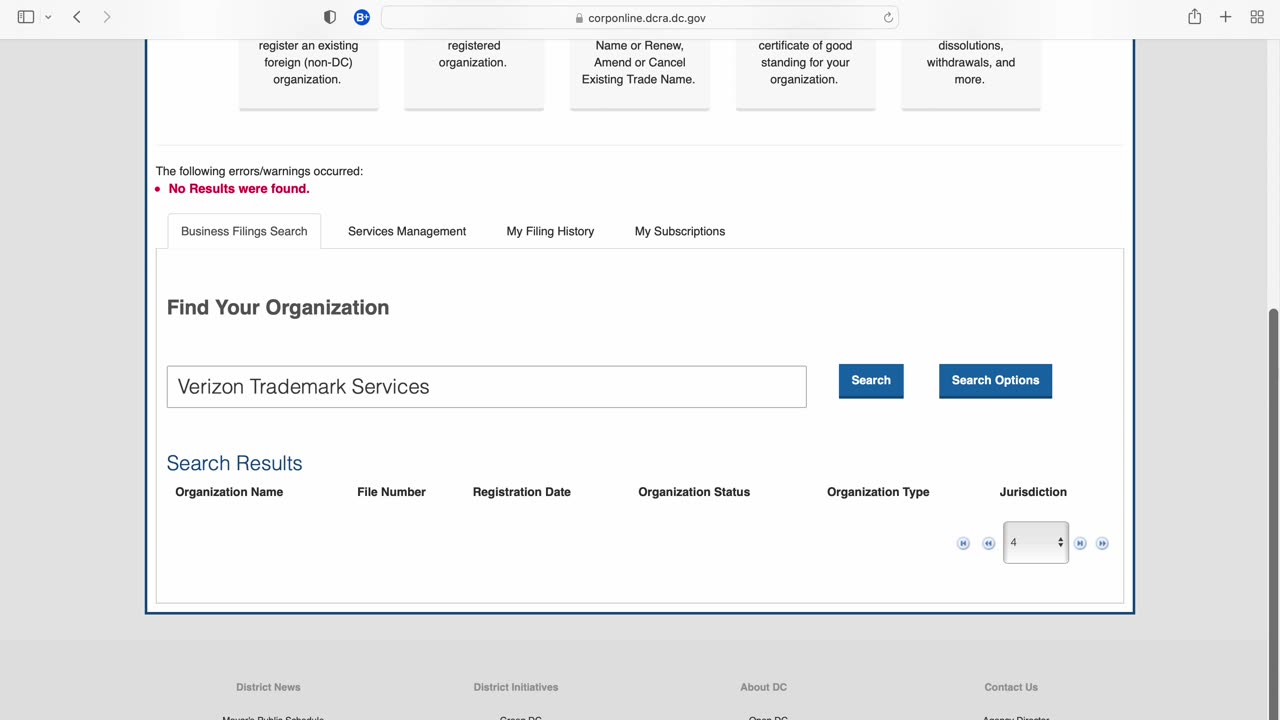Jump to last page pagination icon
This screenshot has width=1280, height=720.
point(1102,543)
